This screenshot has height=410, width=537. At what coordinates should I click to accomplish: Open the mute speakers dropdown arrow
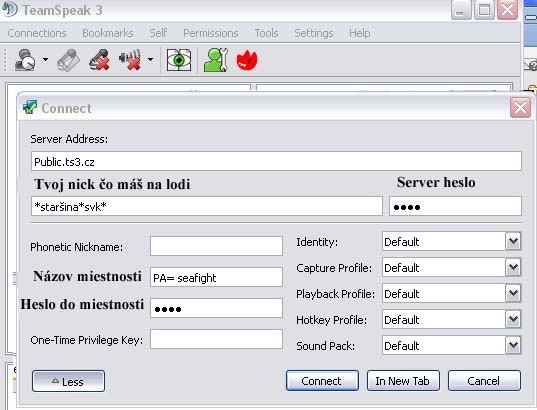click(x=150, y=60)
